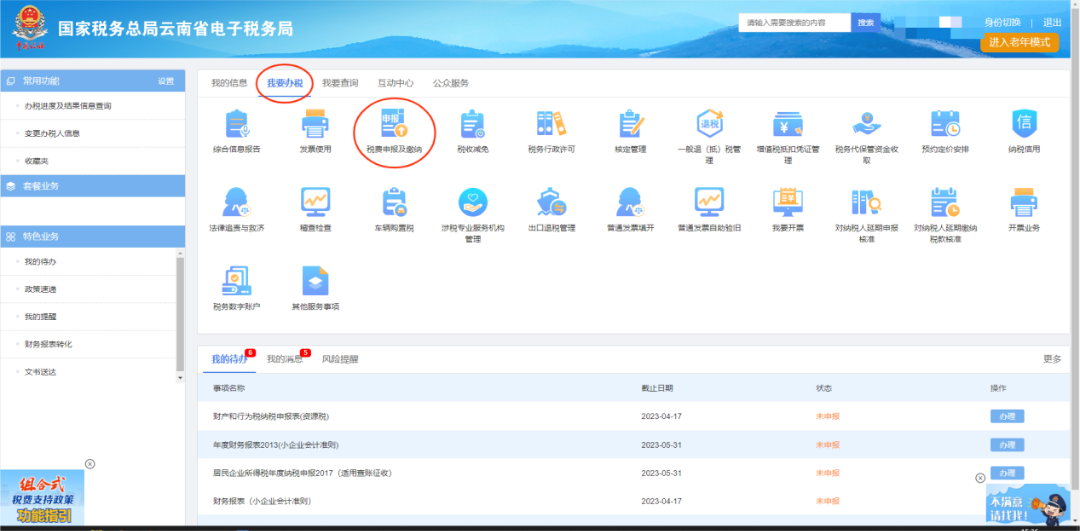
Task: Click 办理 for 居民企业所得税年度纳税申报2017 row
Action: coord(1007,473)
